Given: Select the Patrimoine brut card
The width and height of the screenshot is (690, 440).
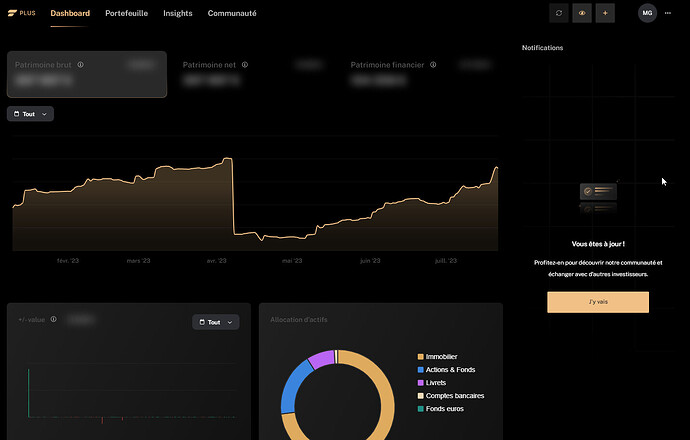Looking at the screenshot, I should pos(87,75).
